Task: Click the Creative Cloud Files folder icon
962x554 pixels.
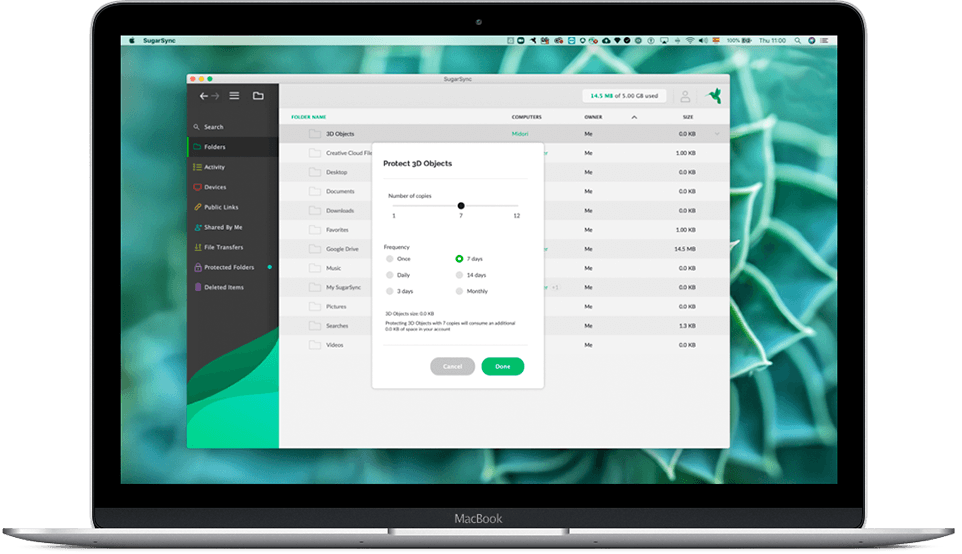Action: 315,153
